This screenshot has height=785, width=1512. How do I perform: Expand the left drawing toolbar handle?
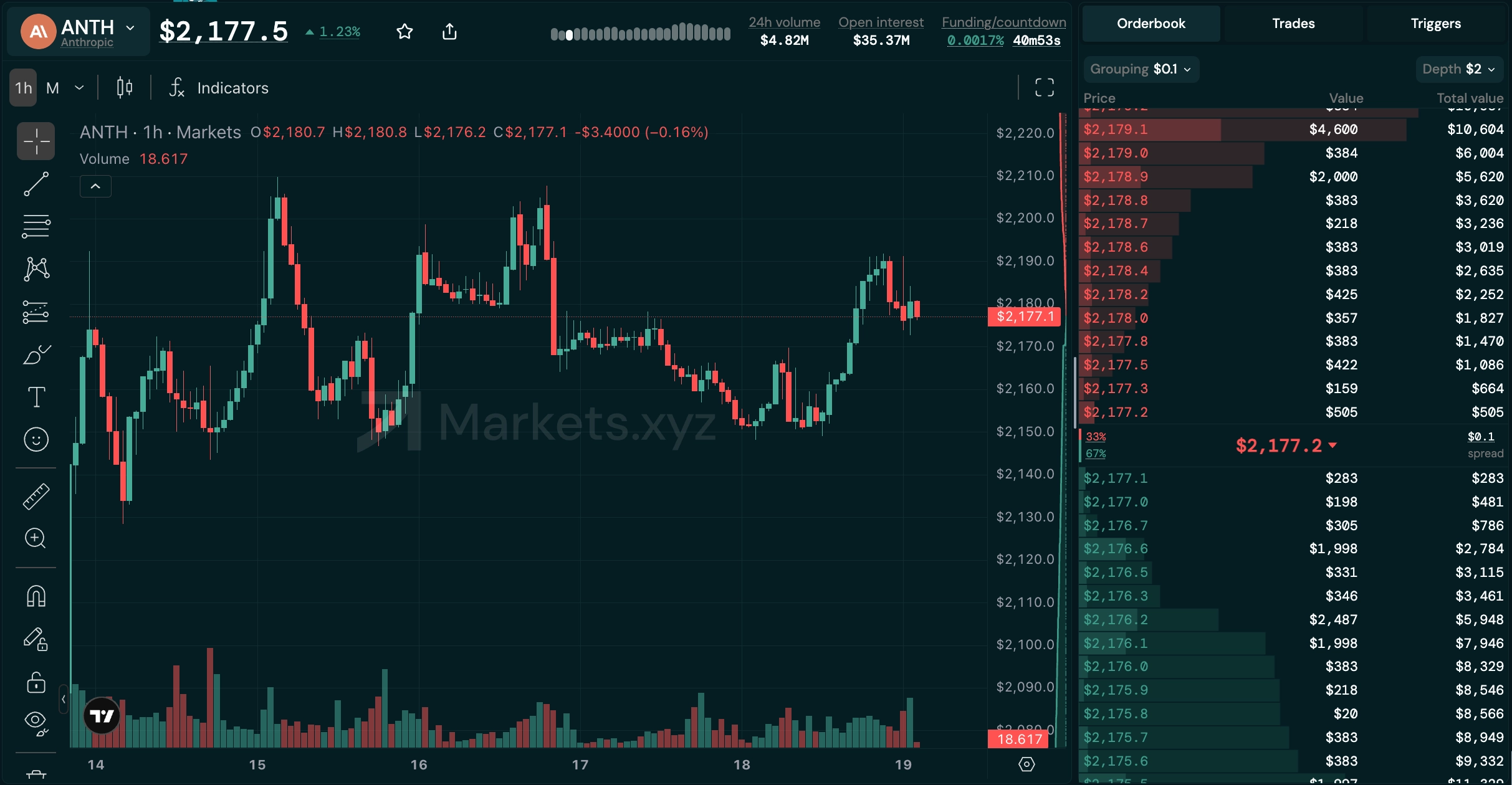[64, 699]
